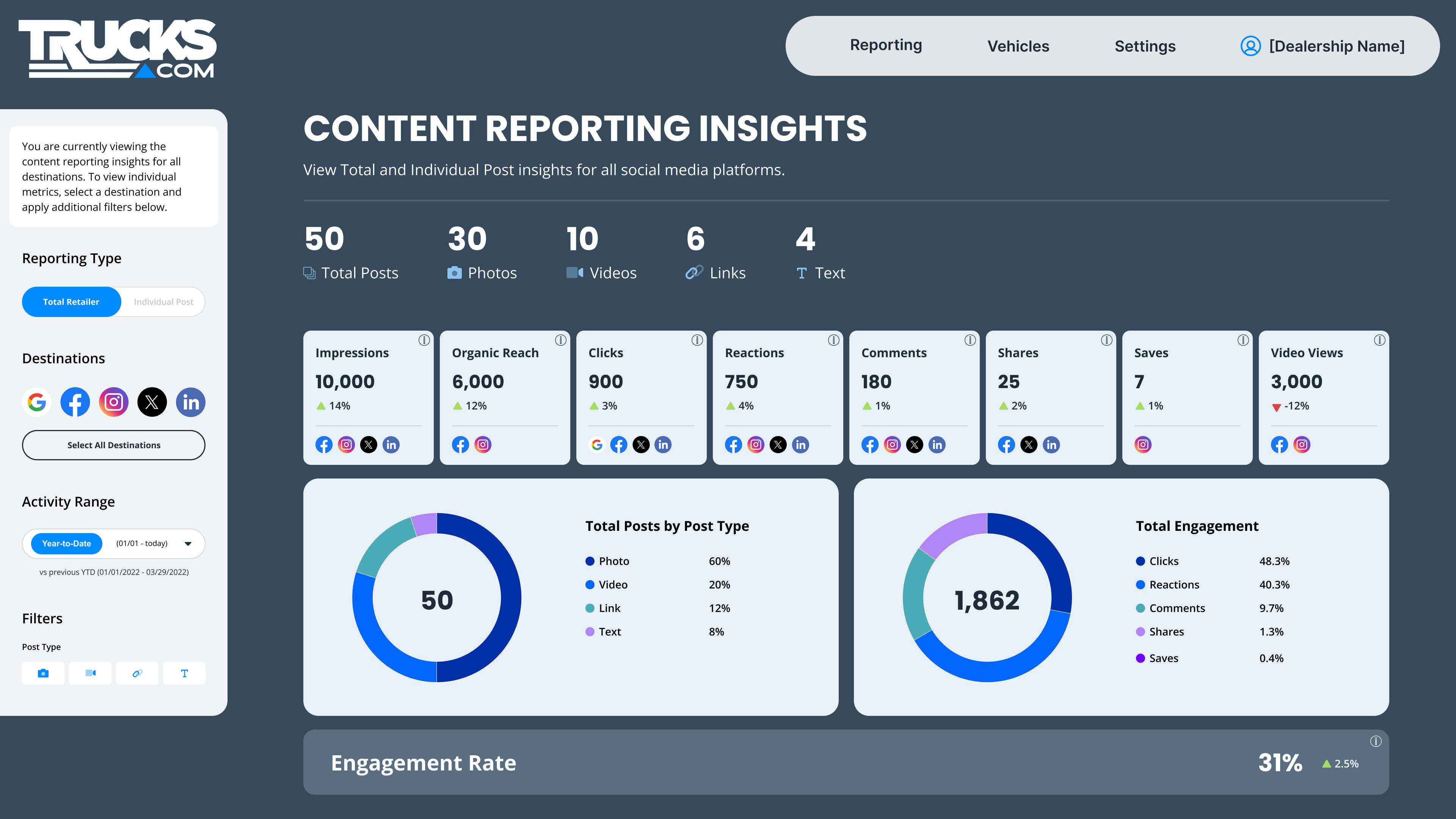This screenshot has height=819, width=1456.
Task: Open info icon on Comments card
Action: [x=970, y=340]
